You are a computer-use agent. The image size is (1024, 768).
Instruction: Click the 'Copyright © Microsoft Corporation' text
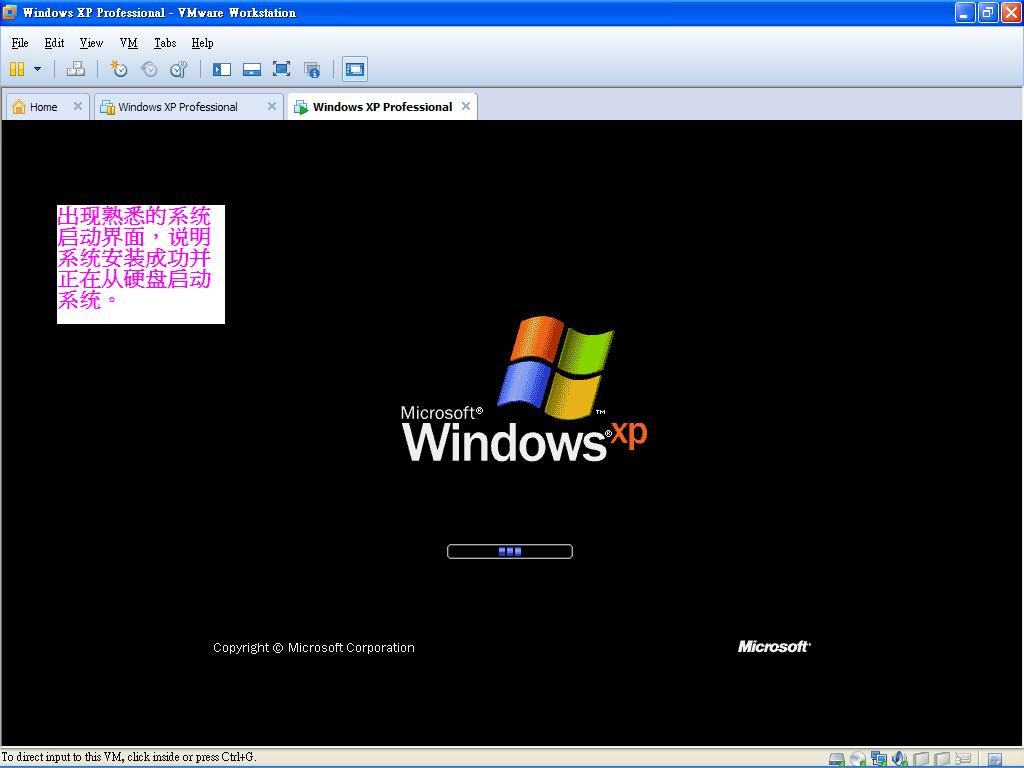point(313,647)
